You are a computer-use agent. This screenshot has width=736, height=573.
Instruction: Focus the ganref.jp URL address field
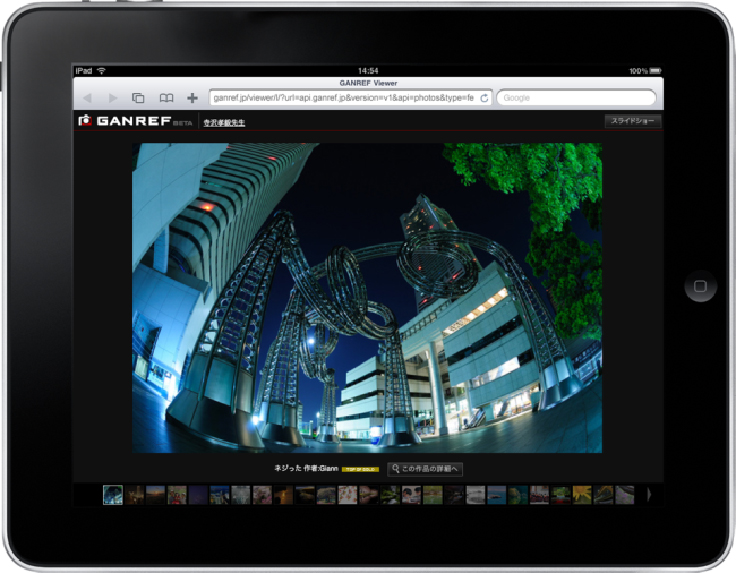point(350,98)
